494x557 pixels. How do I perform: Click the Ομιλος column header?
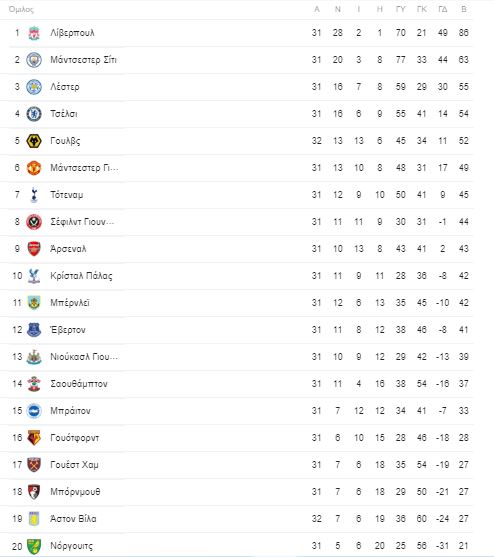point(21,10)
